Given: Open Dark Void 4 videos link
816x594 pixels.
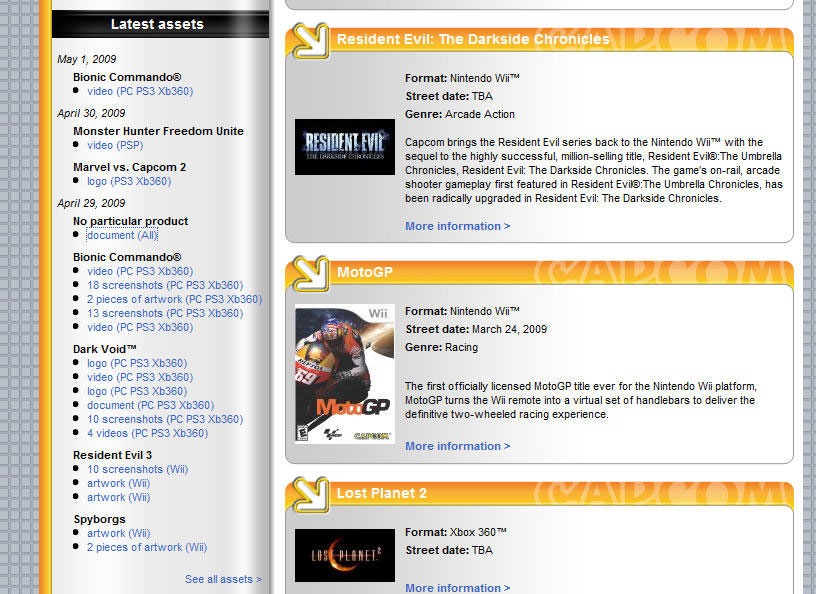Looking at the screenshot, I should pos(147,433).
